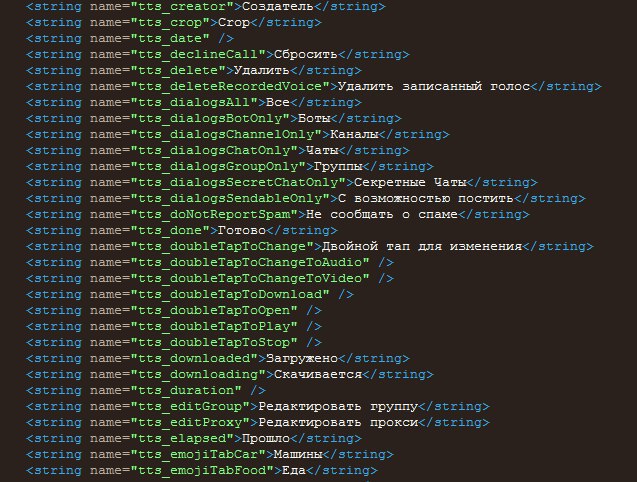This screenshot has height=482, width=637.
Task: Click the name "tts_doubleTapToChangeToAudio"
Action: click(250, 263)
